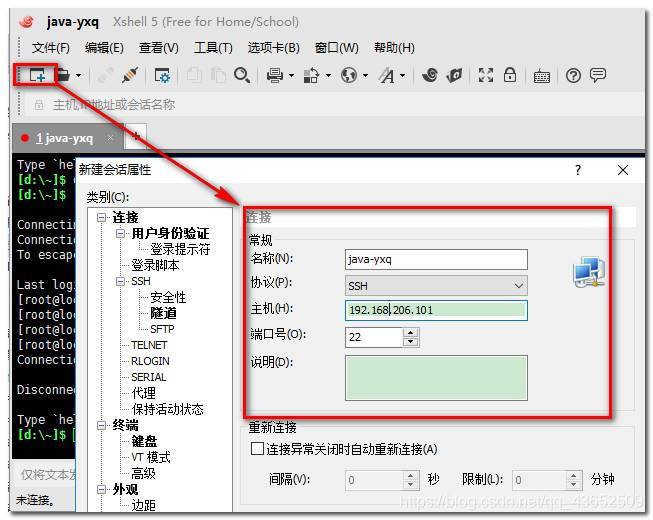Open the 窗口(W) menu
Screen dimensions: 653x520
(x=336, y=48)
